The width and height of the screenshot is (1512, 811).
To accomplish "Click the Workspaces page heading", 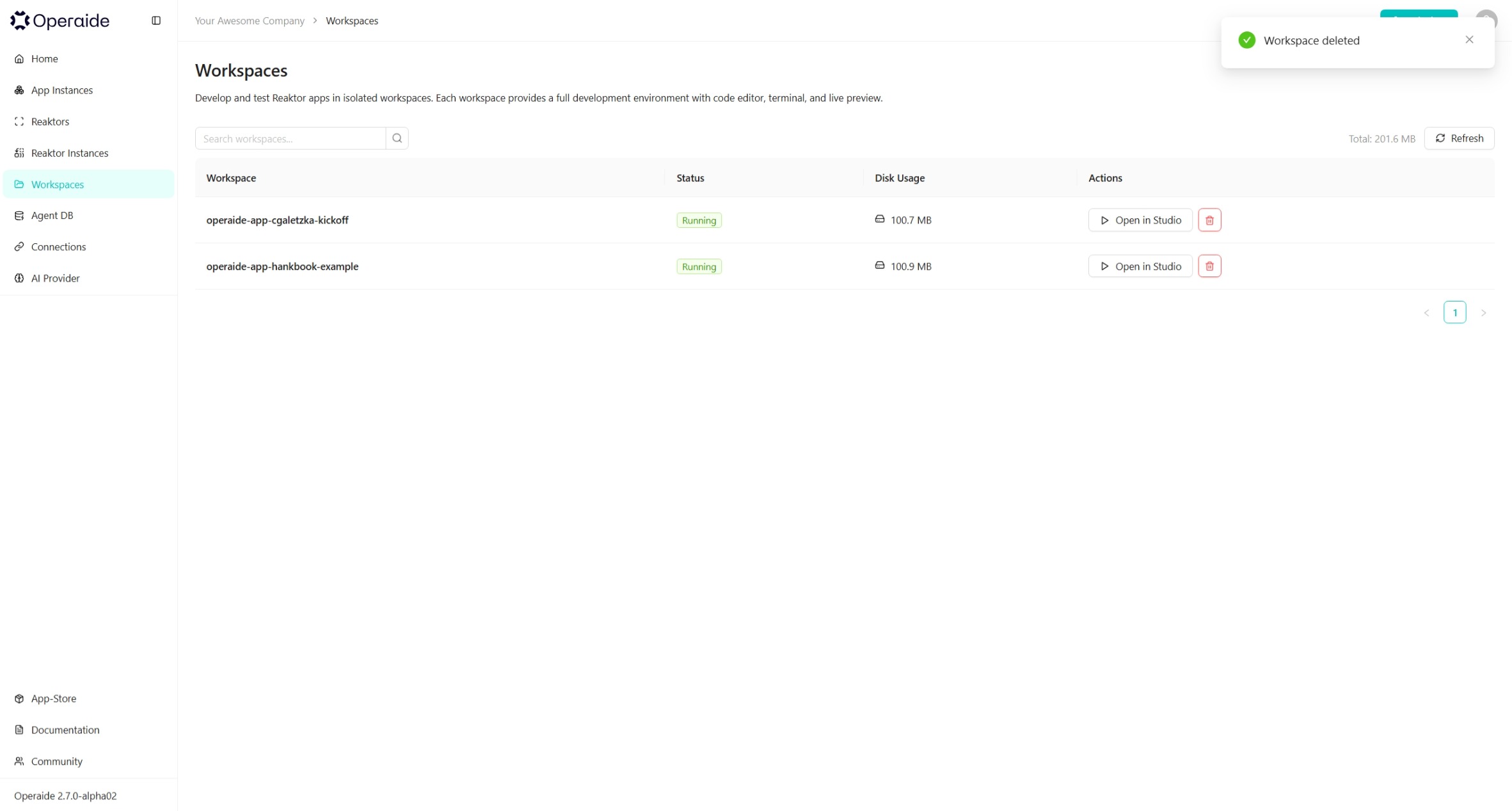I will 241,70.
